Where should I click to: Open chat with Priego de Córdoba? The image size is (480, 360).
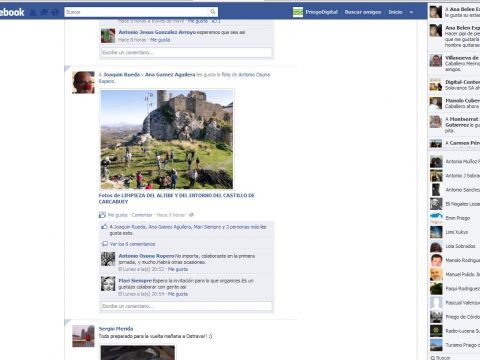(x=455, y=317)
